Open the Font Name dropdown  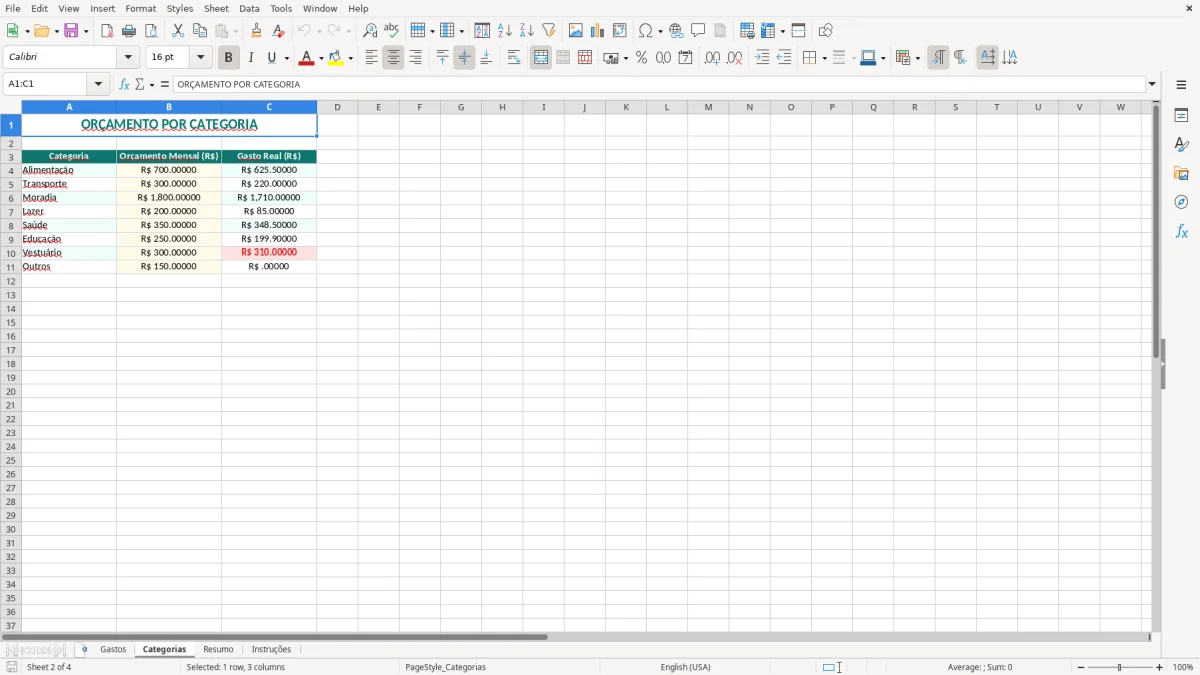[128, 58]
